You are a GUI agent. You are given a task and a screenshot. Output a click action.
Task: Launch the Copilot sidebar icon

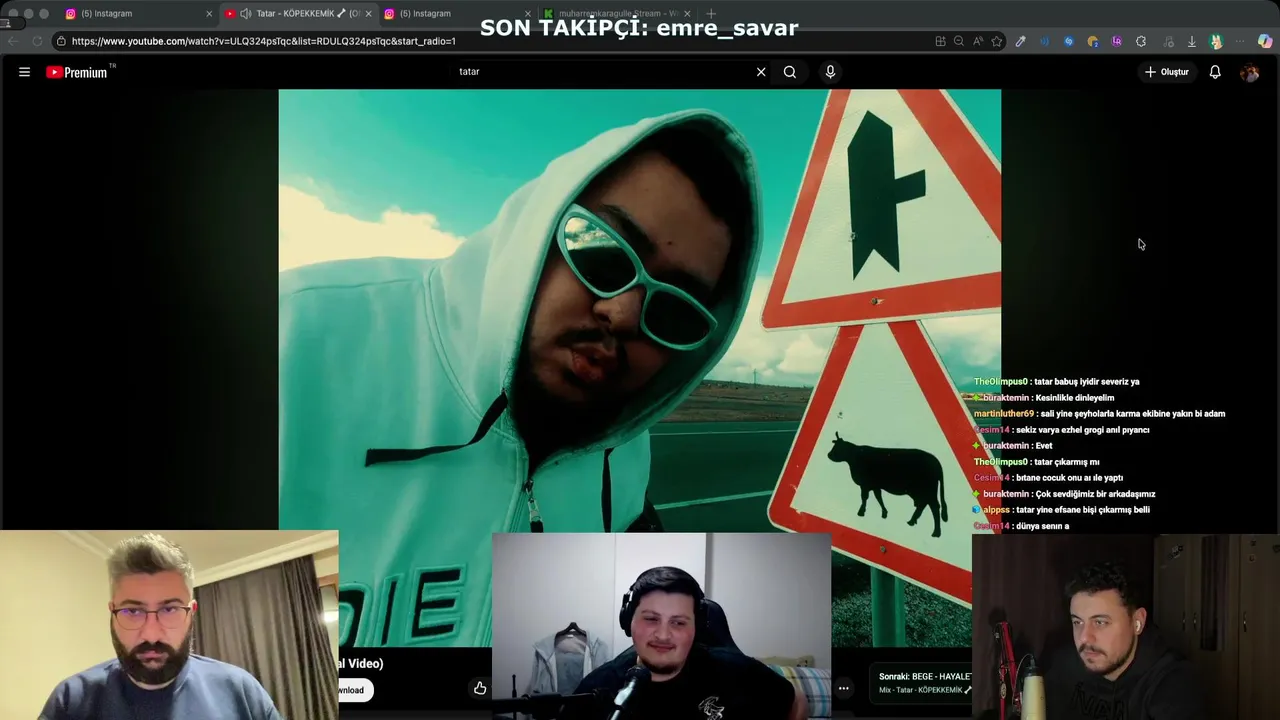[1265, 41]
